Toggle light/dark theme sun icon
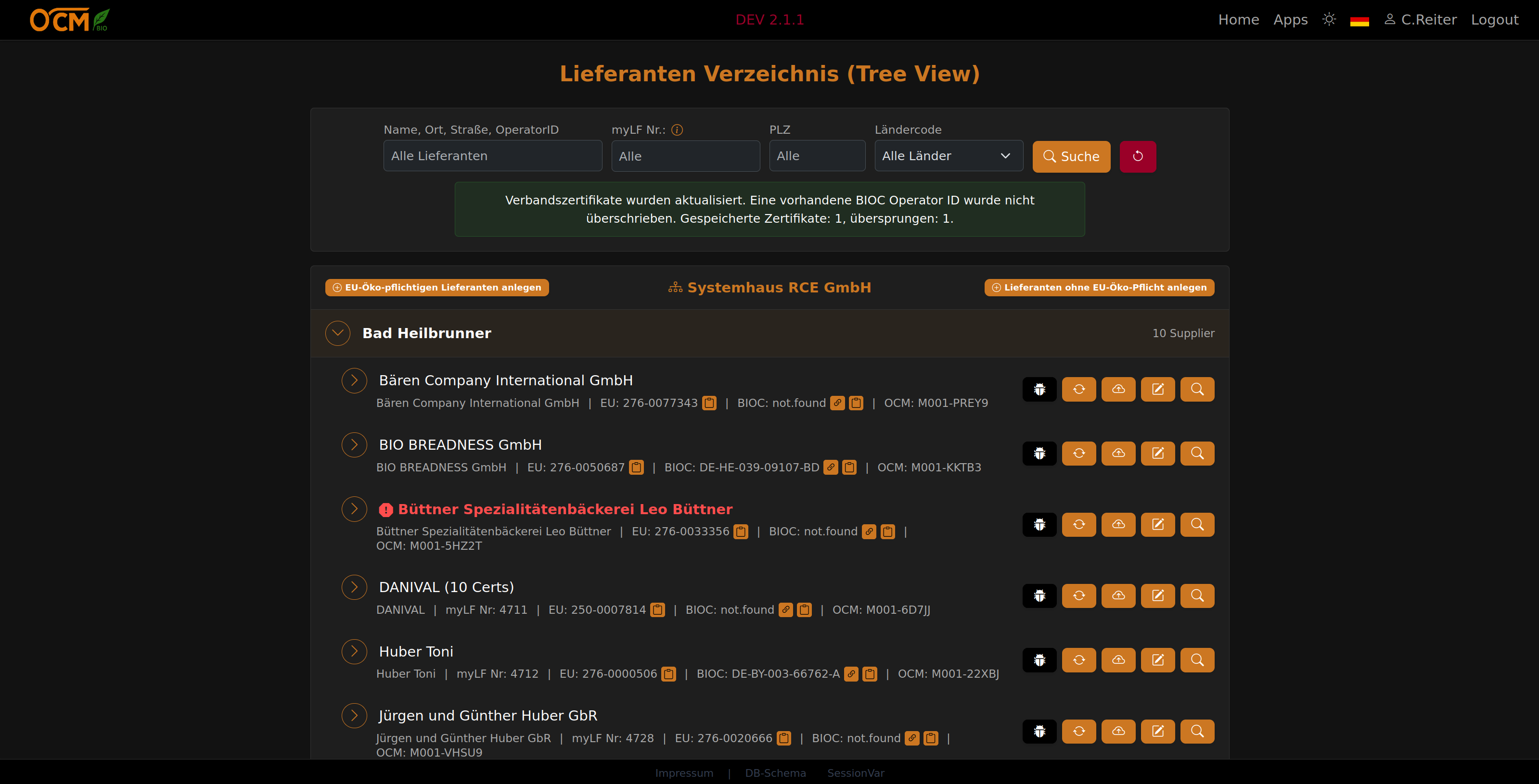Image resolution: width=1539 pixels, height=784 pixels. coord(1329,20)
